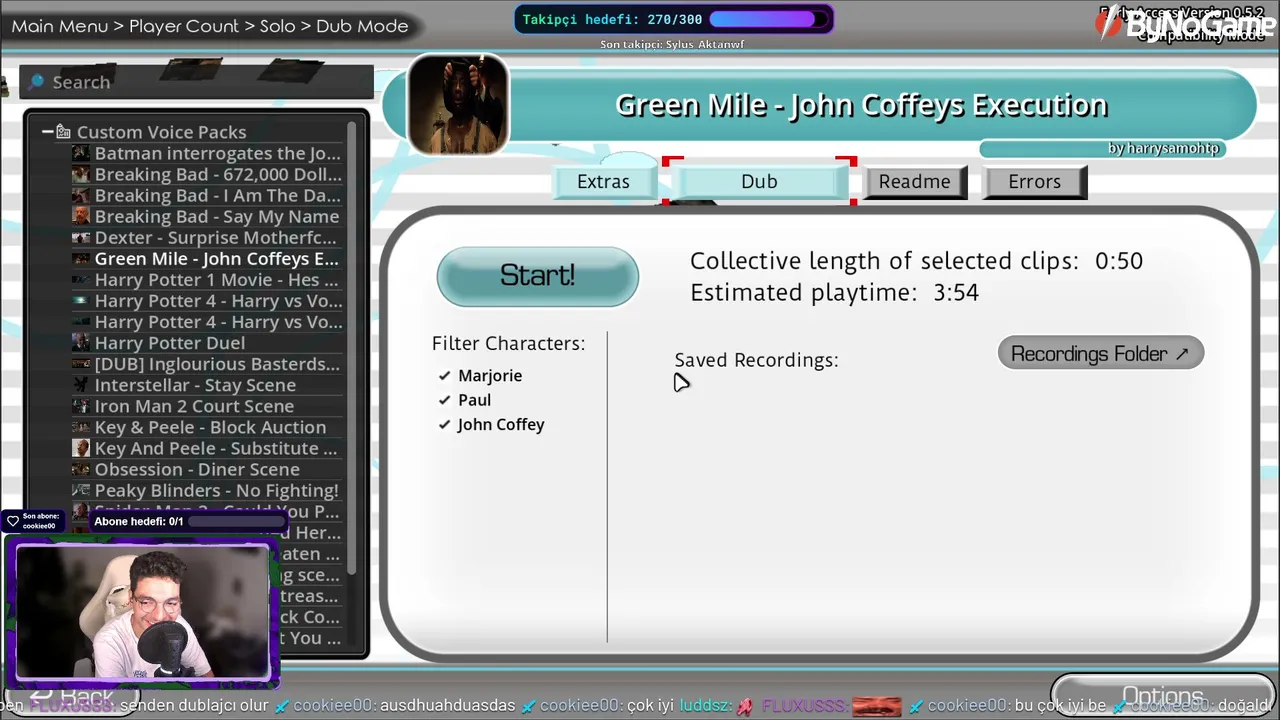The height and width of the screenshot is (720, 1280).
Task: Click the Breaking Bad I Am The Da... thumbnail
Action: coord(80,195)
